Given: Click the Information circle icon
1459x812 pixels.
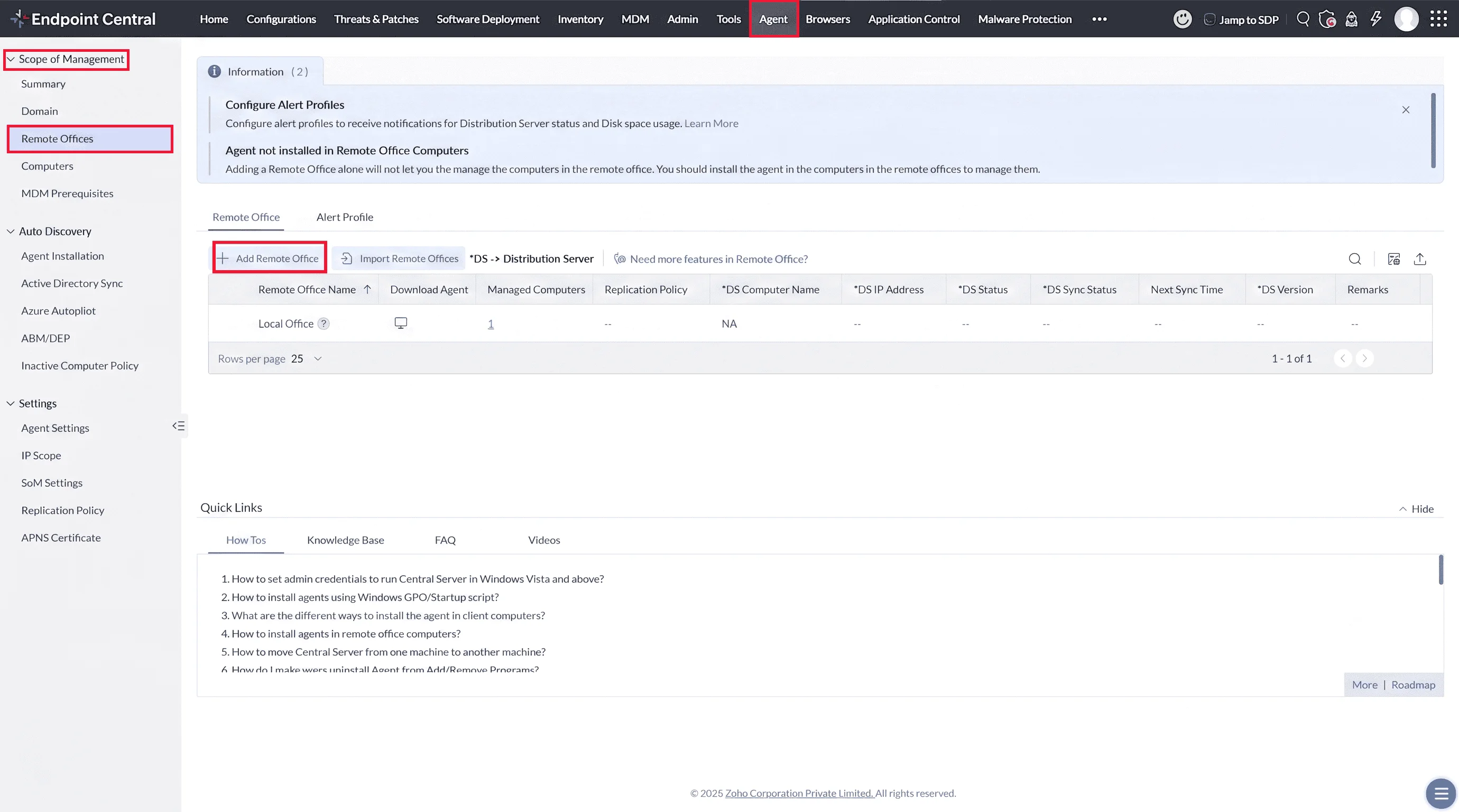Looking at the screenshot, I should point(214,71).
